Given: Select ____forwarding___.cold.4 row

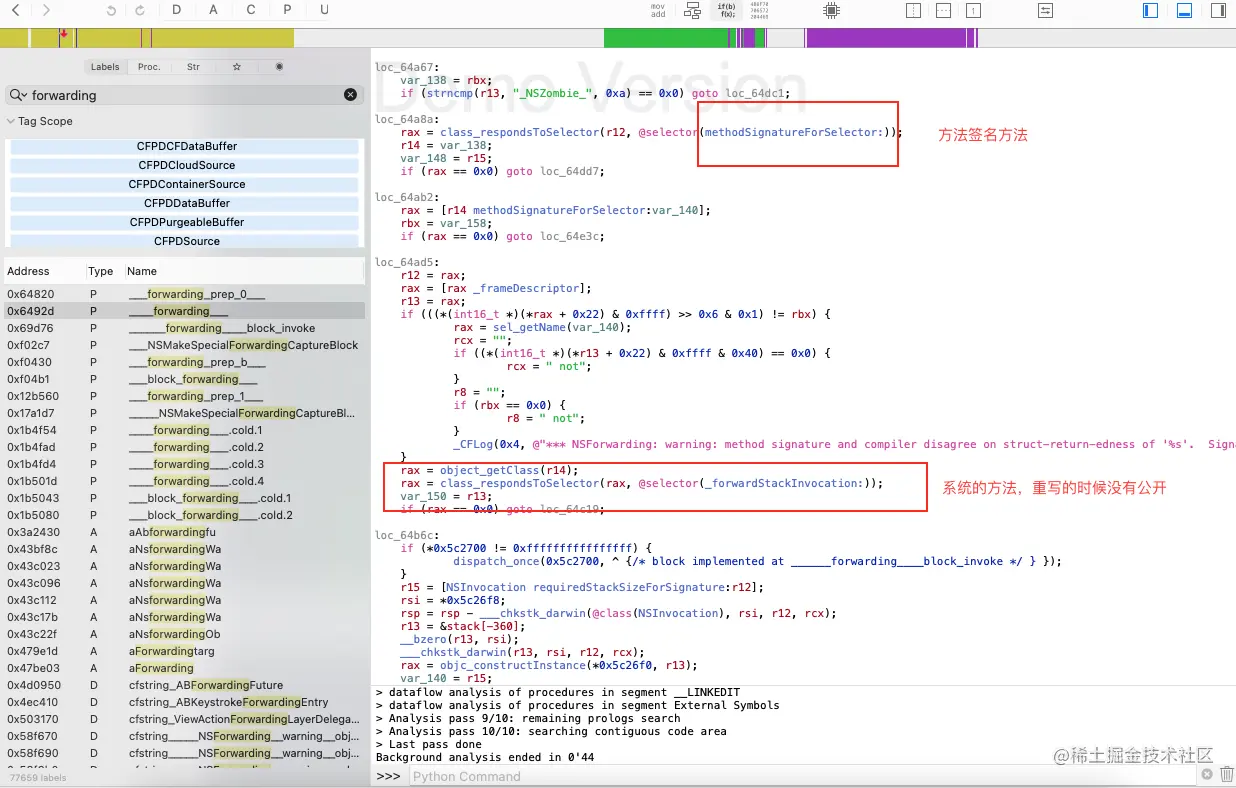Looking at the screenshot, I should [185, 481].
